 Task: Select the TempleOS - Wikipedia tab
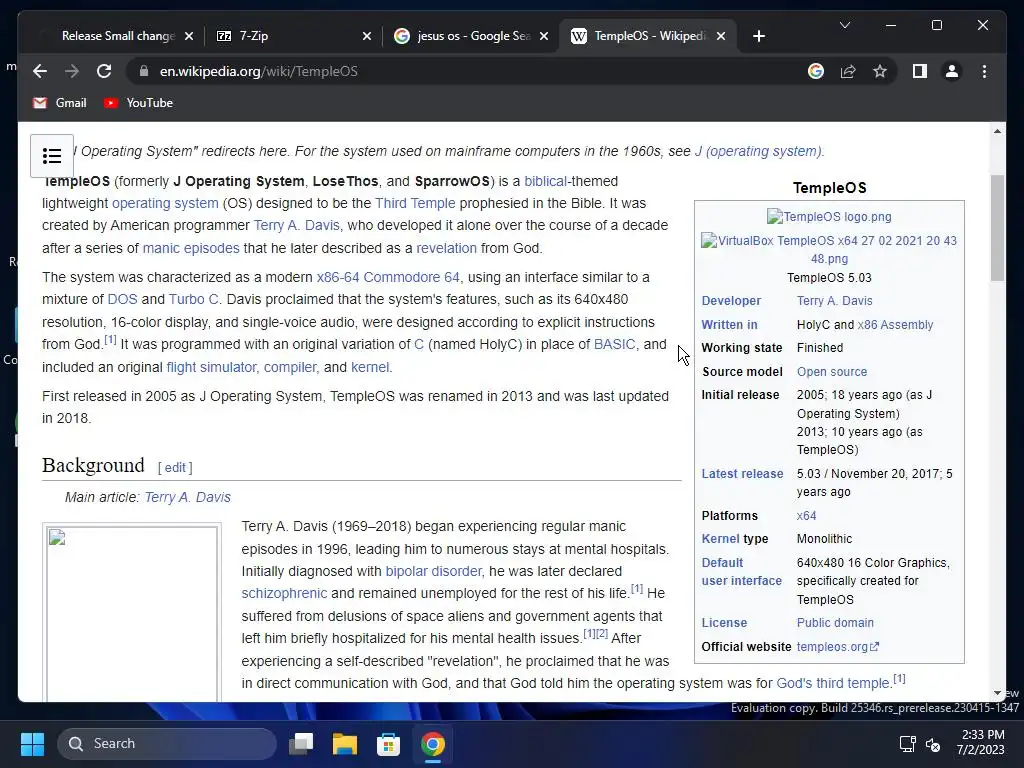[x=648, y=36]
